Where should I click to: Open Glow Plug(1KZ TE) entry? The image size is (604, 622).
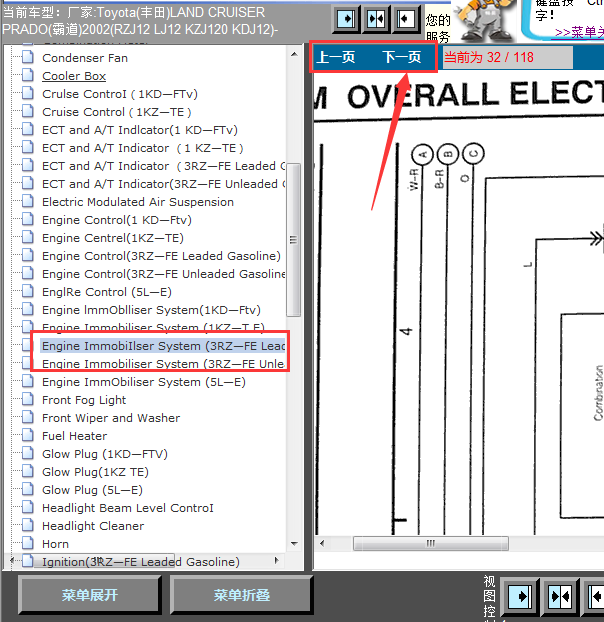point(96,472)
